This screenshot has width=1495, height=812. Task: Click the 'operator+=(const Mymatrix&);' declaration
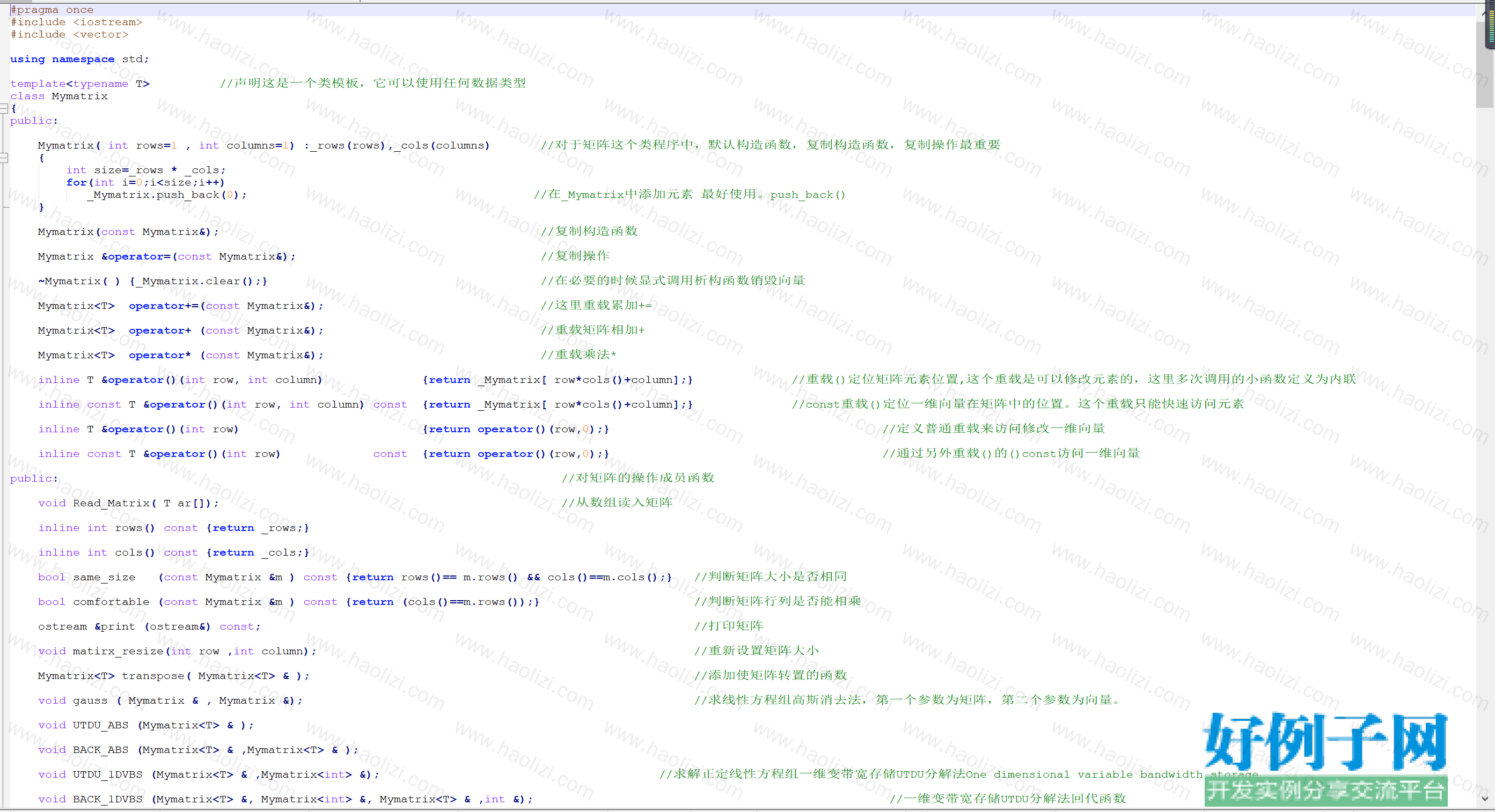coord(226,306)
